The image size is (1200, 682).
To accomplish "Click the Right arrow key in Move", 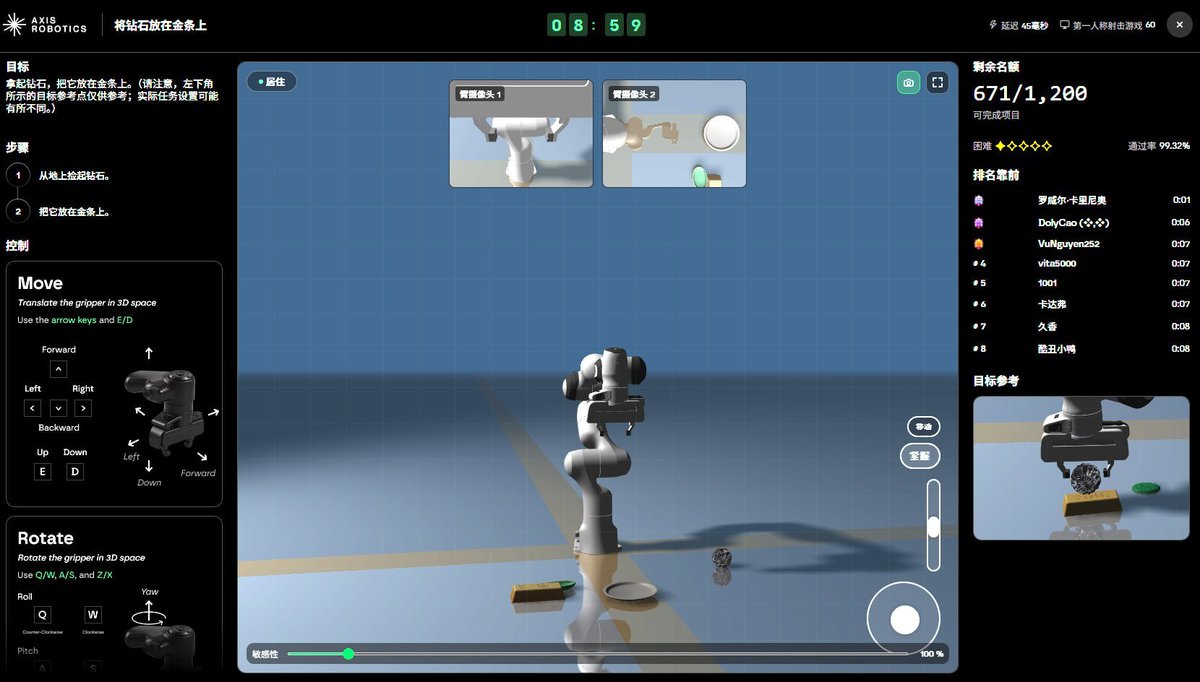I will (83, 408).
